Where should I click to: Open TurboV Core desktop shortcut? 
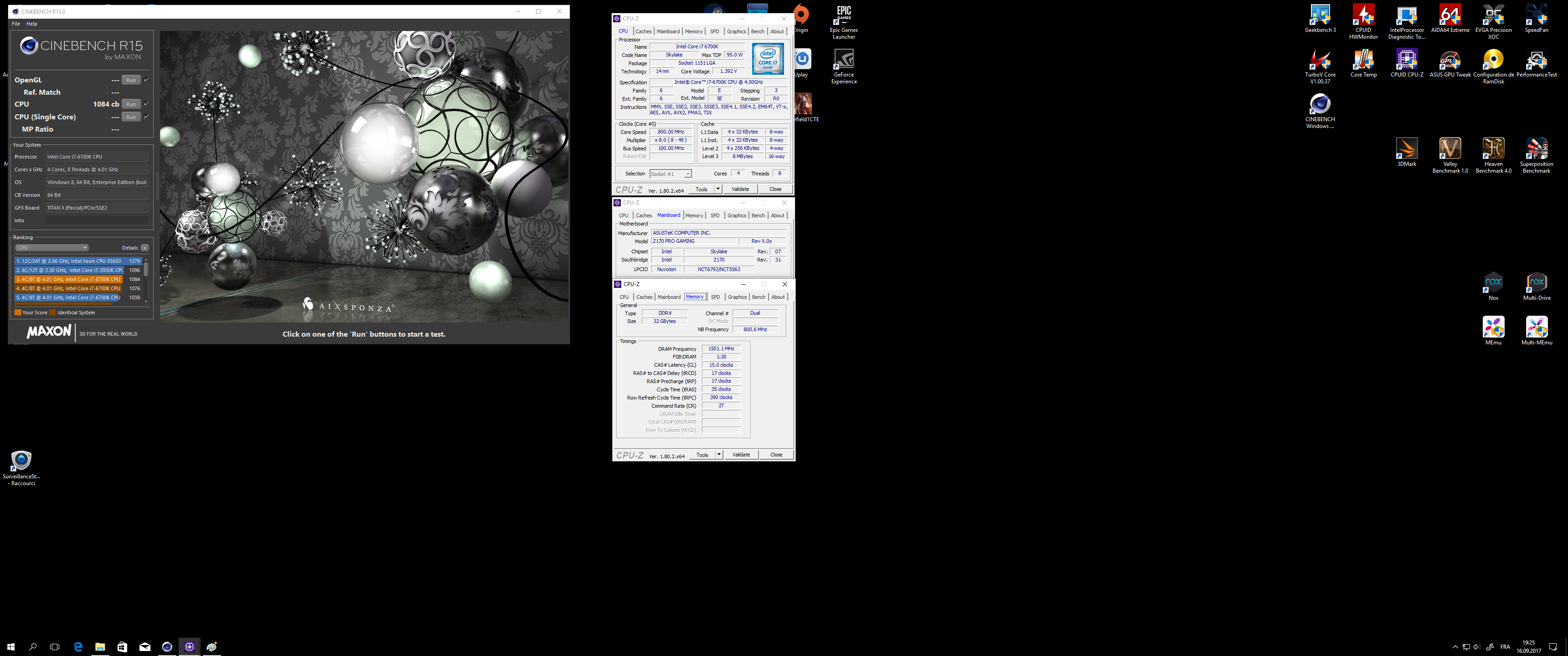point(1320,66)
